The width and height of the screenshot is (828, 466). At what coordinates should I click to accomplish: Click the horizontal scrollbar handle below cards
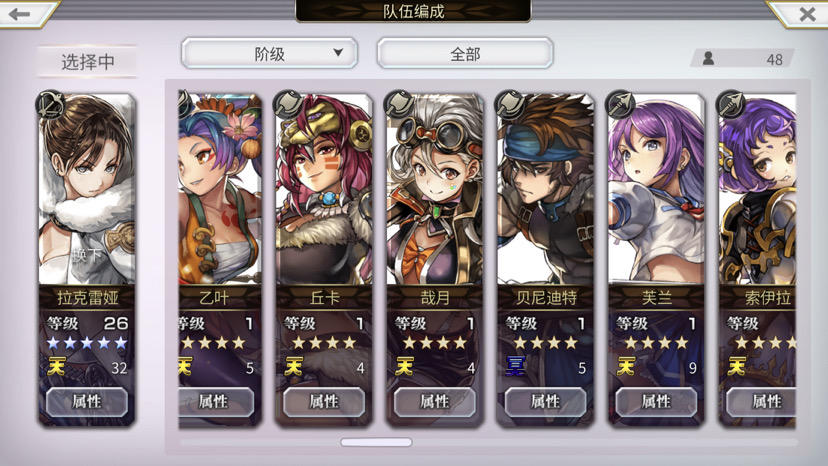pos(376,442)
